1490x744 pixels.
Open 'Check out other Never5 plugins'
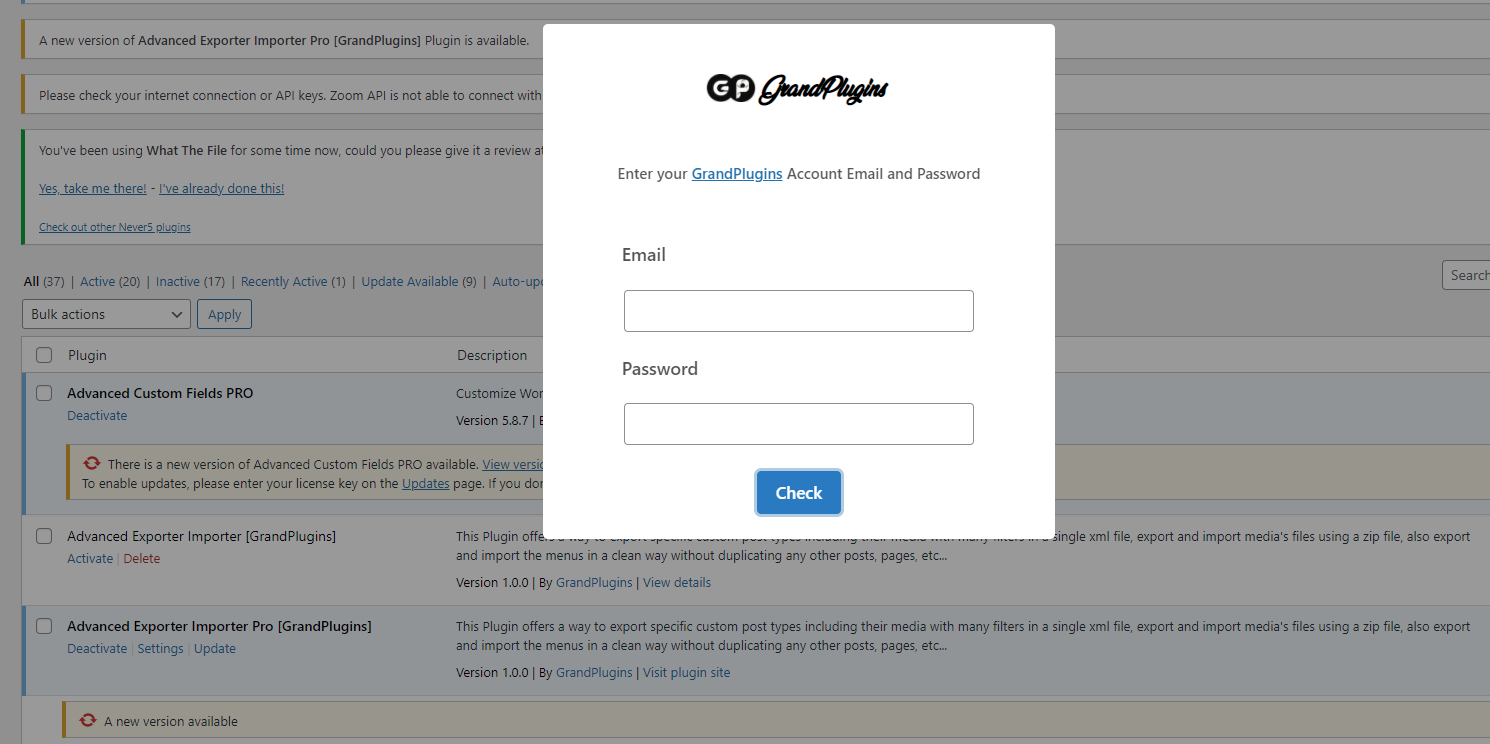[114, 226]
